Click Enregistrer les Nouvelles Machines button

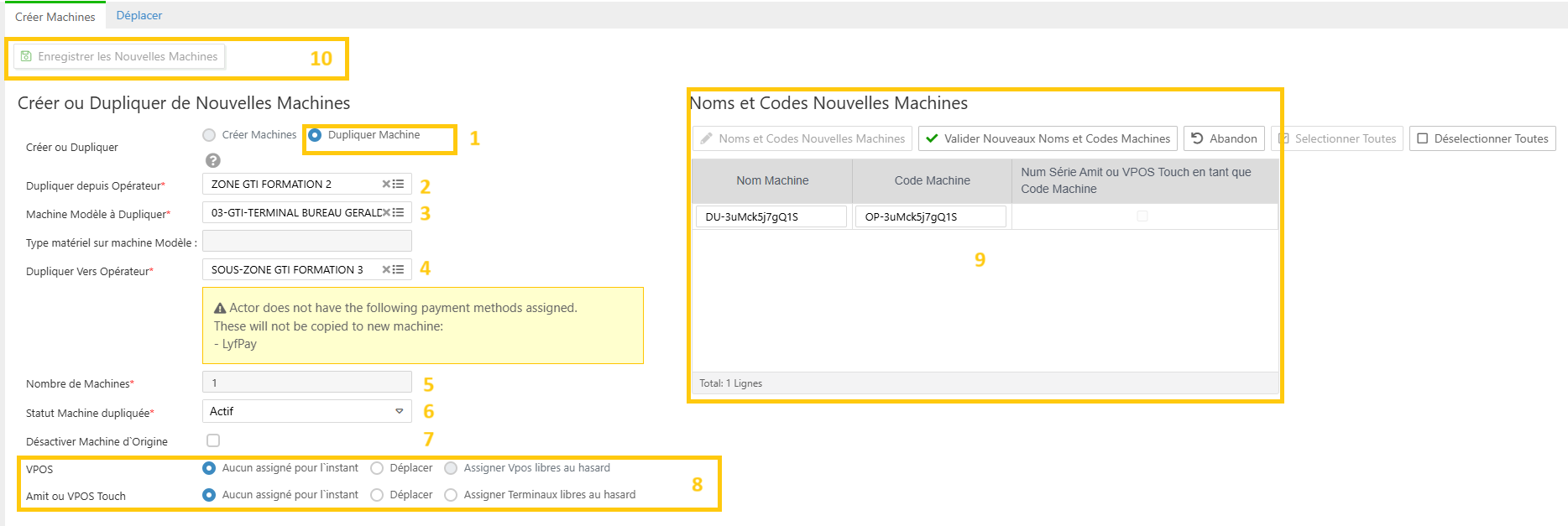tap(119, 57)
